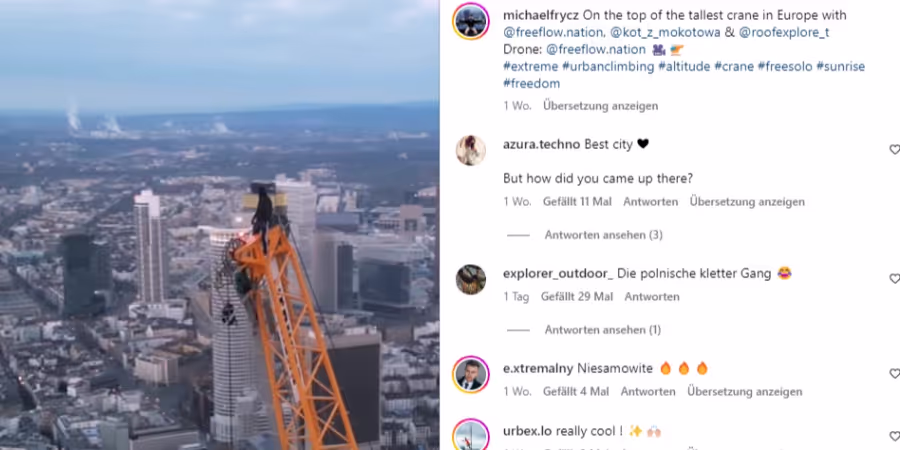
Task: View likes on explorer_outdoor_ comment
Action: (x=577, y=297)
